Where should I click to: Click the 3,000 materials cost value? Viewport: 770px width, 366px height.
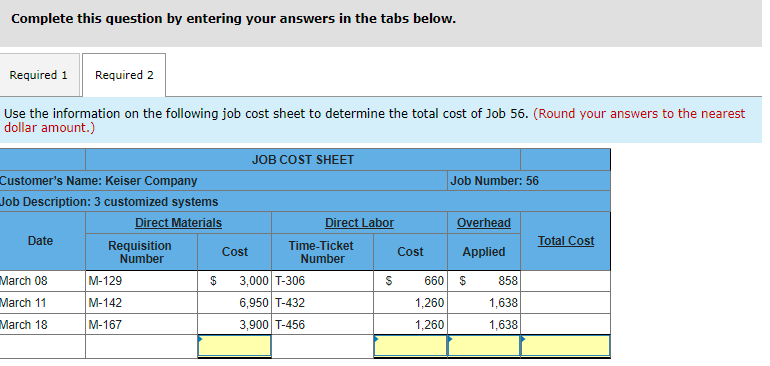click(254, 281)
